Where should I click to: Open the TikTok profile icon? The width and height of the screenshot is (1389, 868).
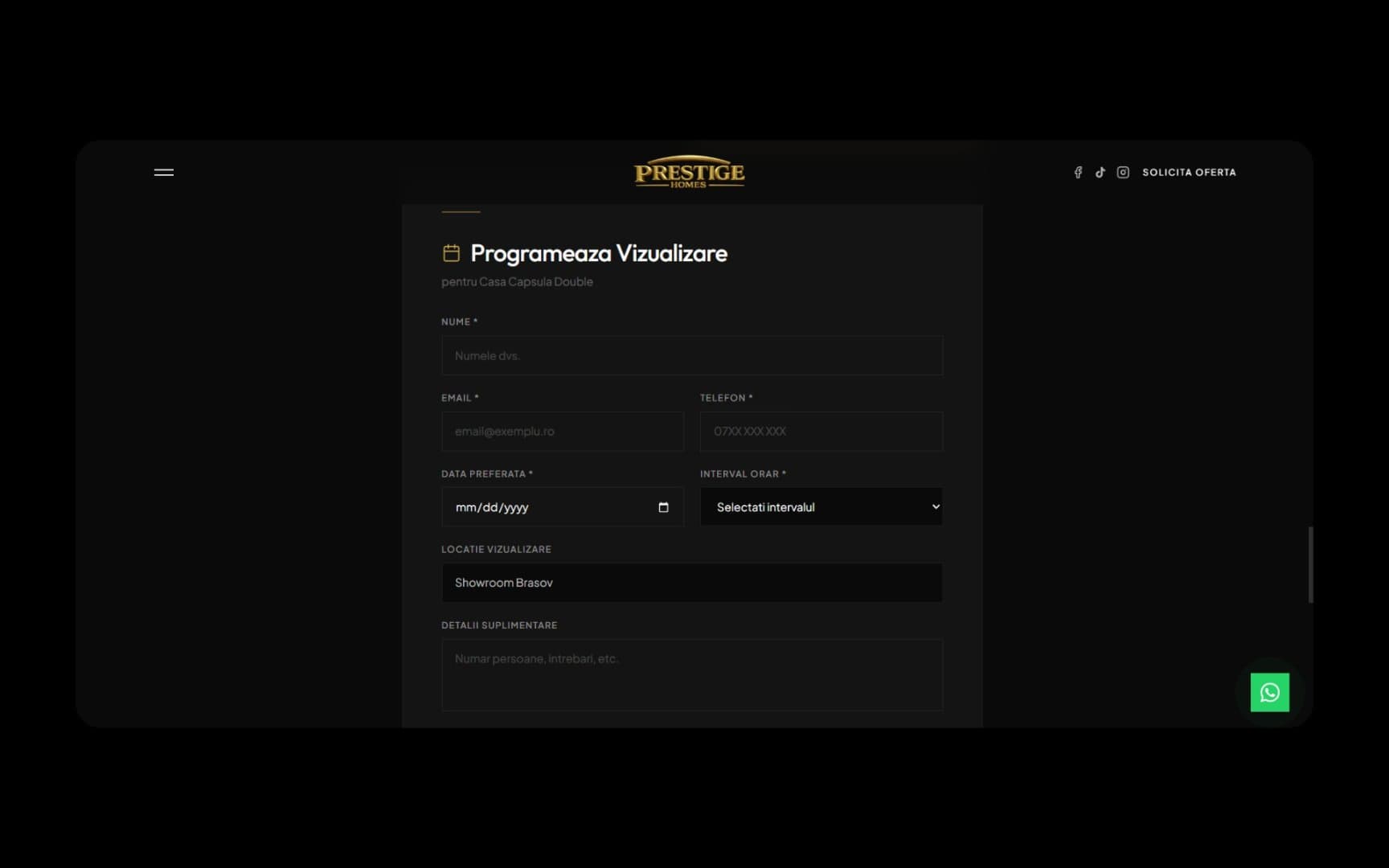pos(1100,172)
